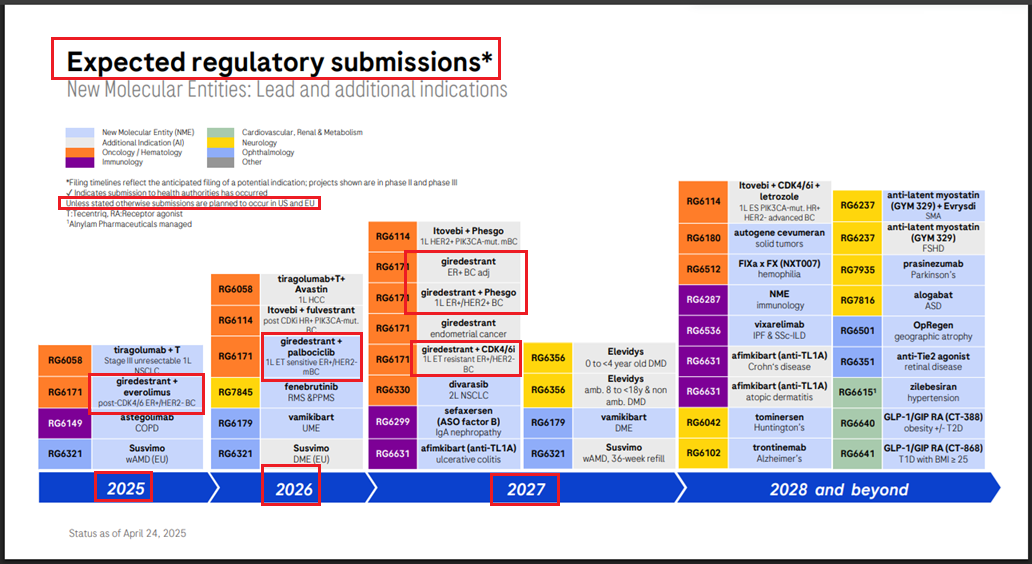Click the "anti-latent myostatin (GYM 329) FSHD" cell
1032x564 pixels.
click(x=933, y=238)
